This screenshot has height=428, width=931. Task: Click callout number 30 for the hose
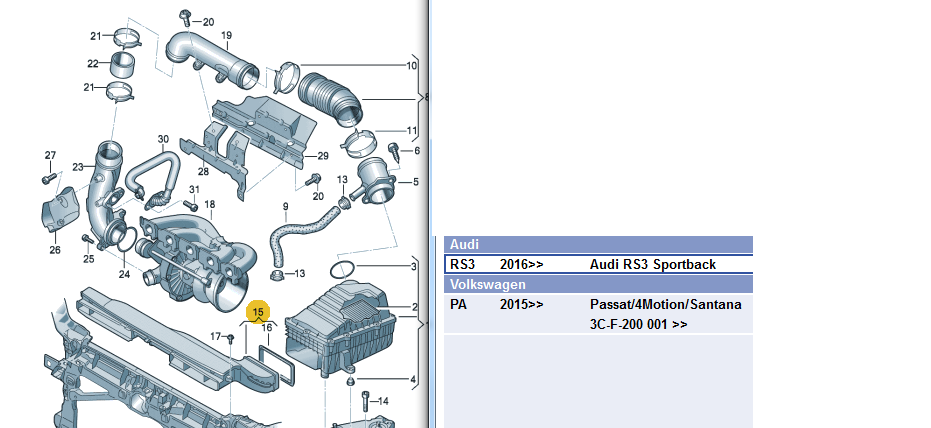tap(163, 139)
